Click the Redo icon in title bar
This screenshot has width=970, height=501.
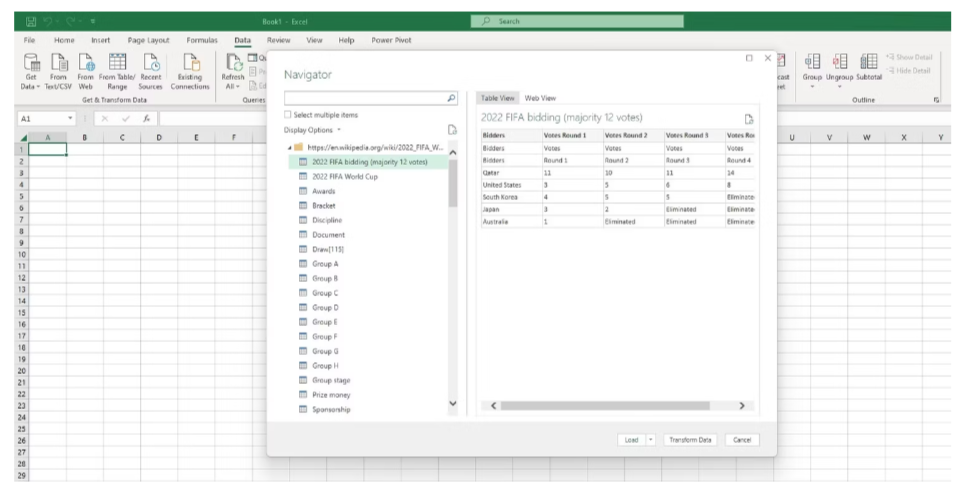72,22
